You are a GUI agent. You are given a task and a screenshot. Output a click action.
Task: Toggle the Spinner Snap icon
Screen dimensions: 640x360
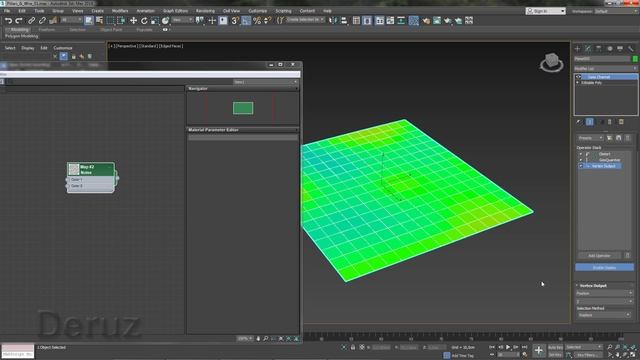click(x=268, y=20)
